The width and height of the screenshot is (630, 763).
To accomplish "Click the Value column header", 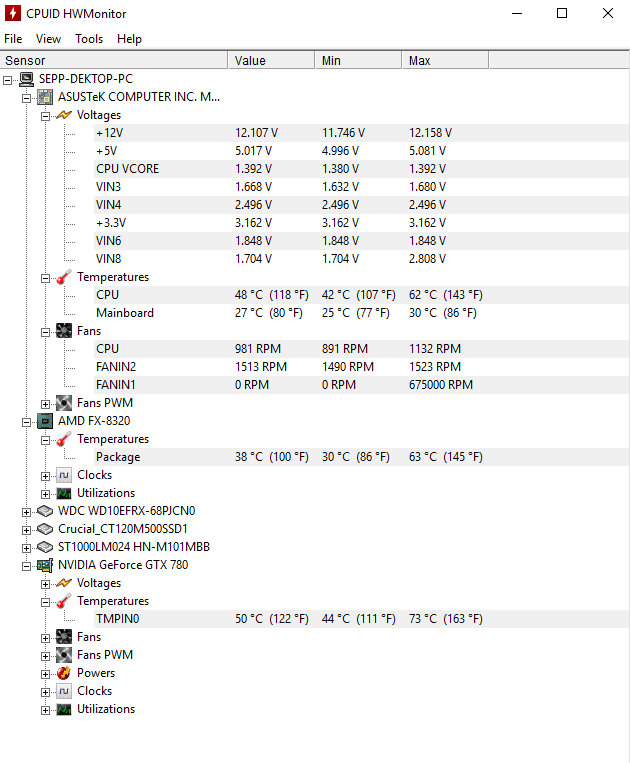I will (x=271, y=60).
